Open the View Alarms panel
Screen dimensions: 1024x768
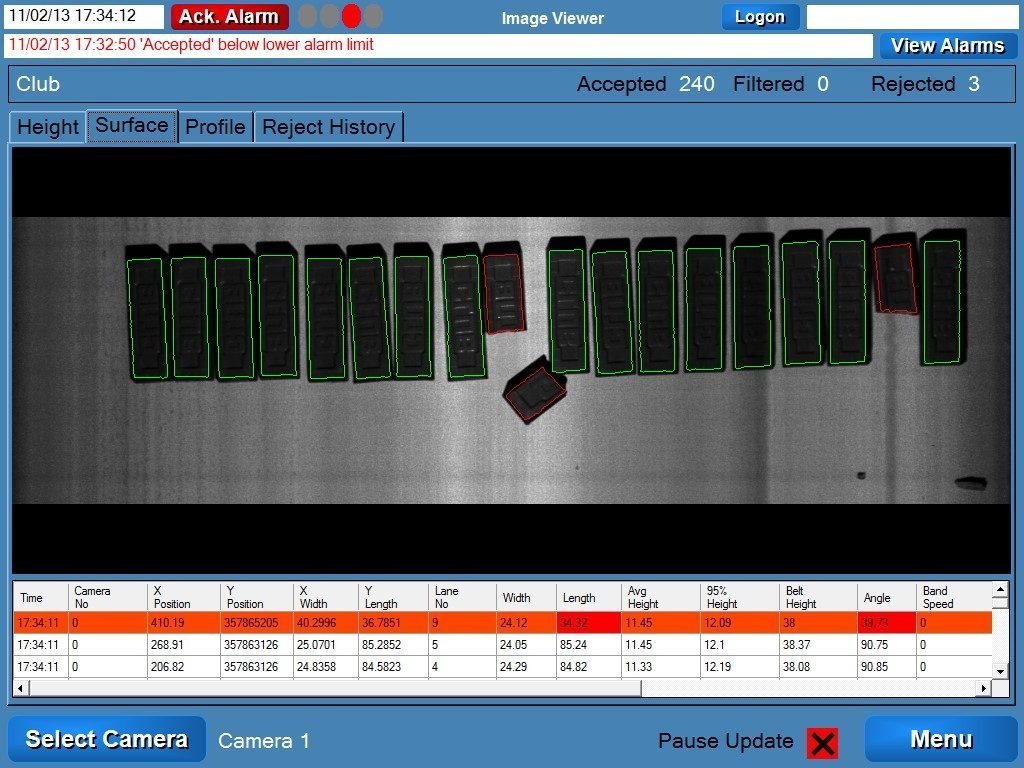946,45
